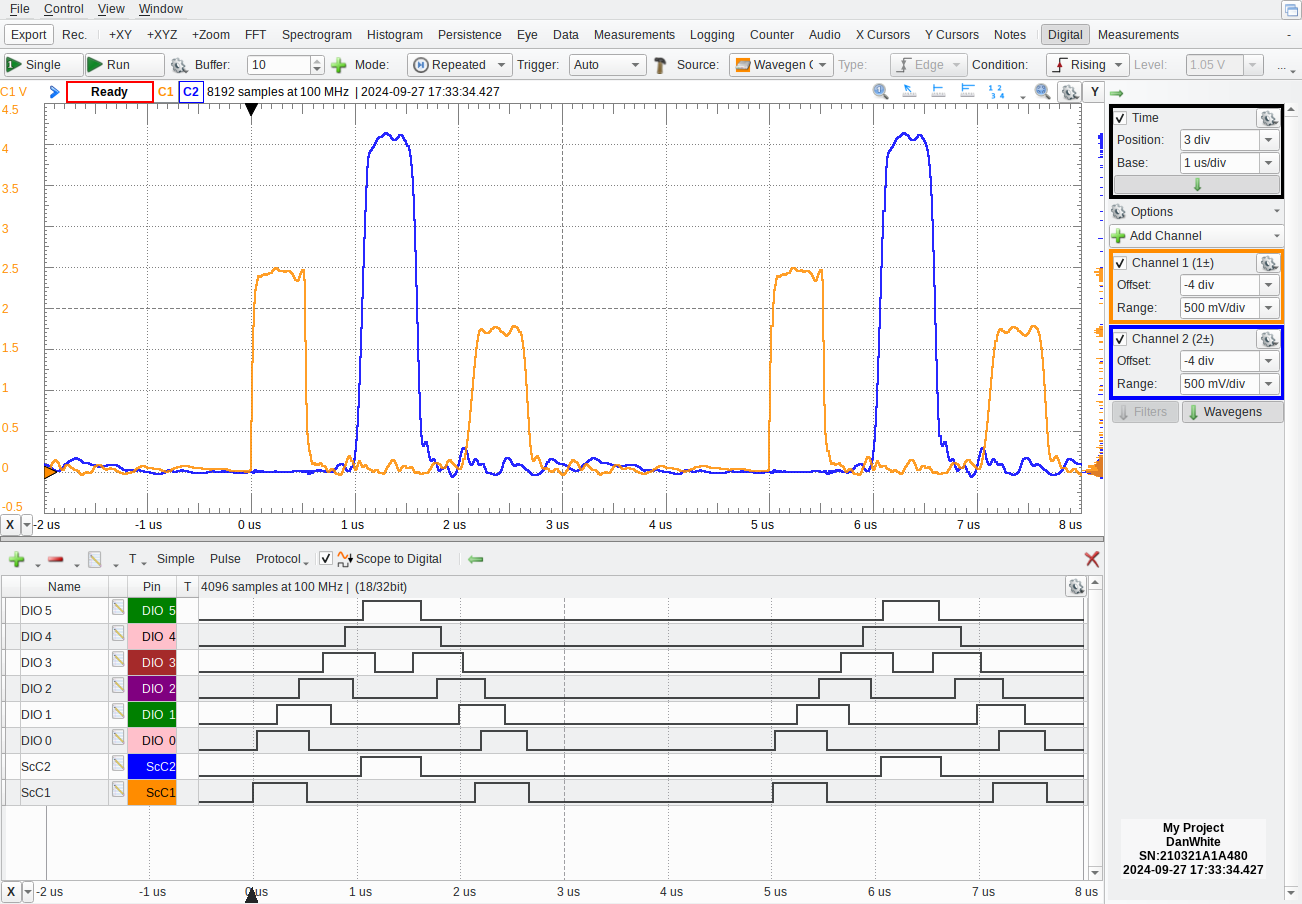Select Simple trigger mode in digital toolbar
The height and width of the screenshot is (904, 1302).
176,559
